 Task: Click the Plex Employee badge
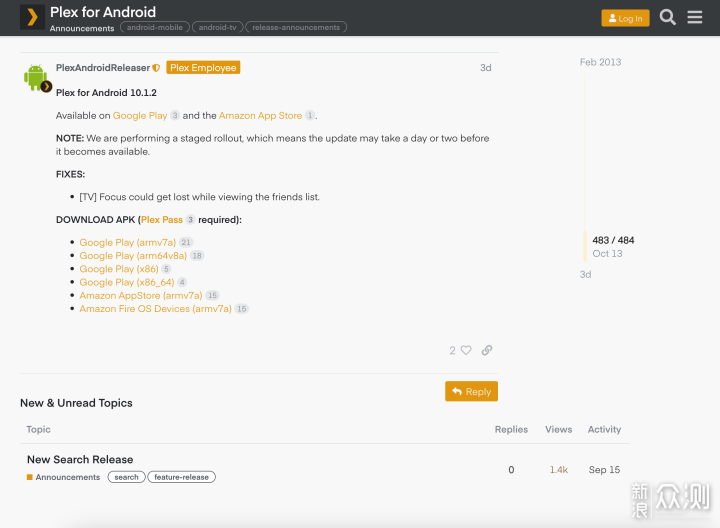[203, 68]
